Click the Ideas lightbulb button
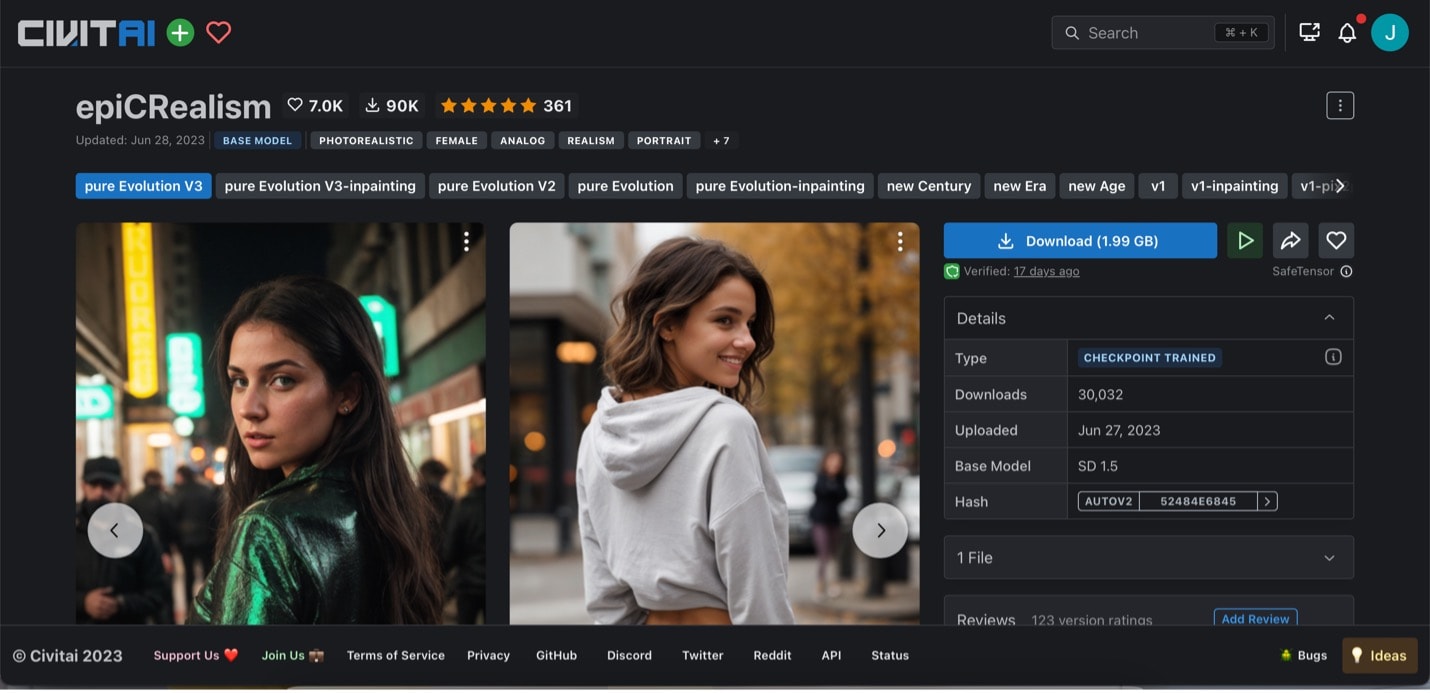The height and width of the screenshot is (693, 1430). (1379, 655)
